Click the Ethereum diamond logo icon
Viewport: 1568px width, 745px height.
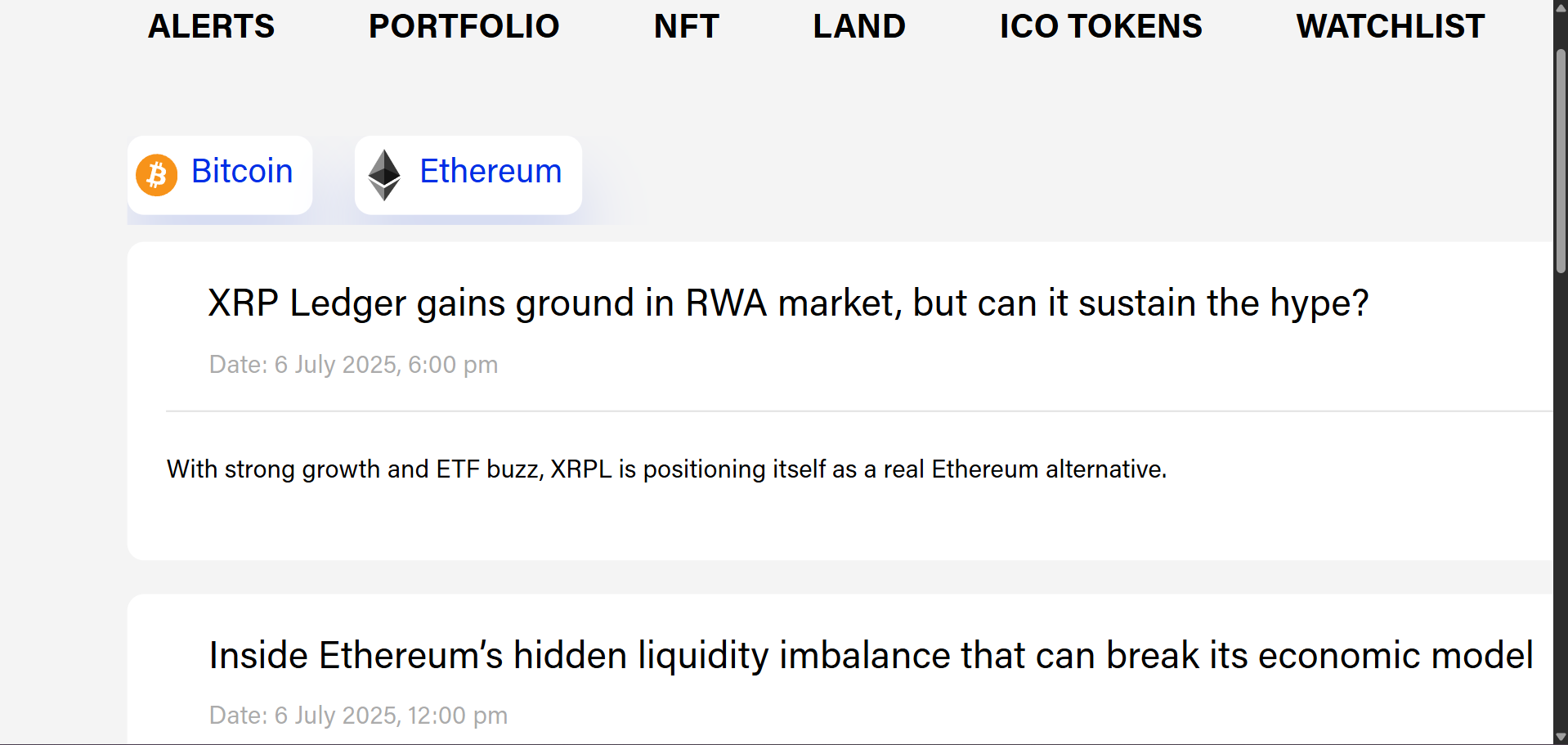[x=384, y=175]
